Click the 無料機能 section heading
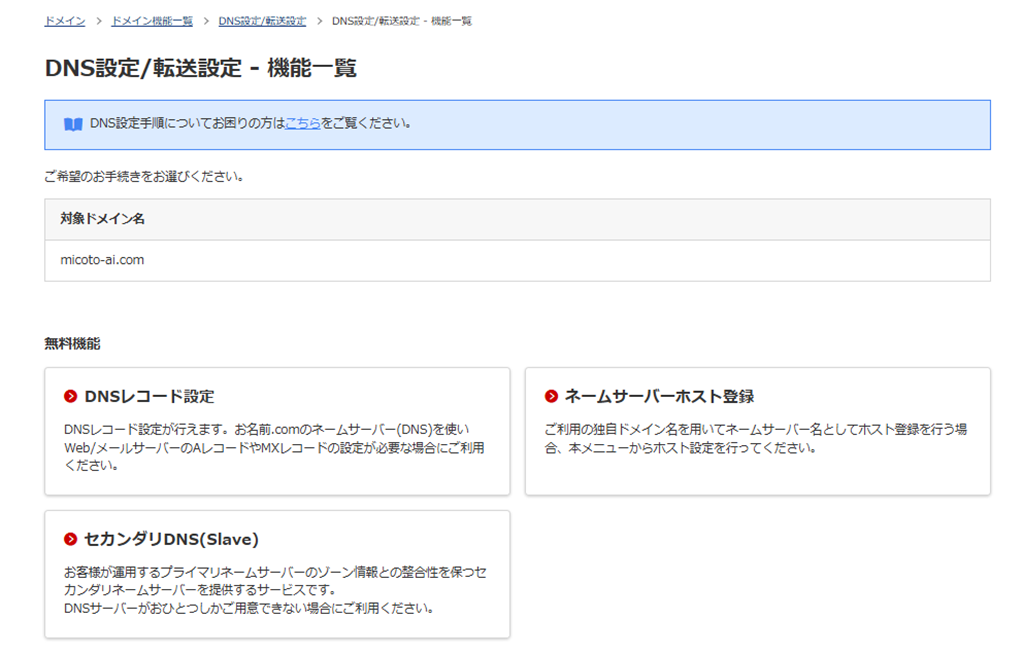Image resolution: width=1023 pixels, height=657 pixels. (x=72, y=343)
